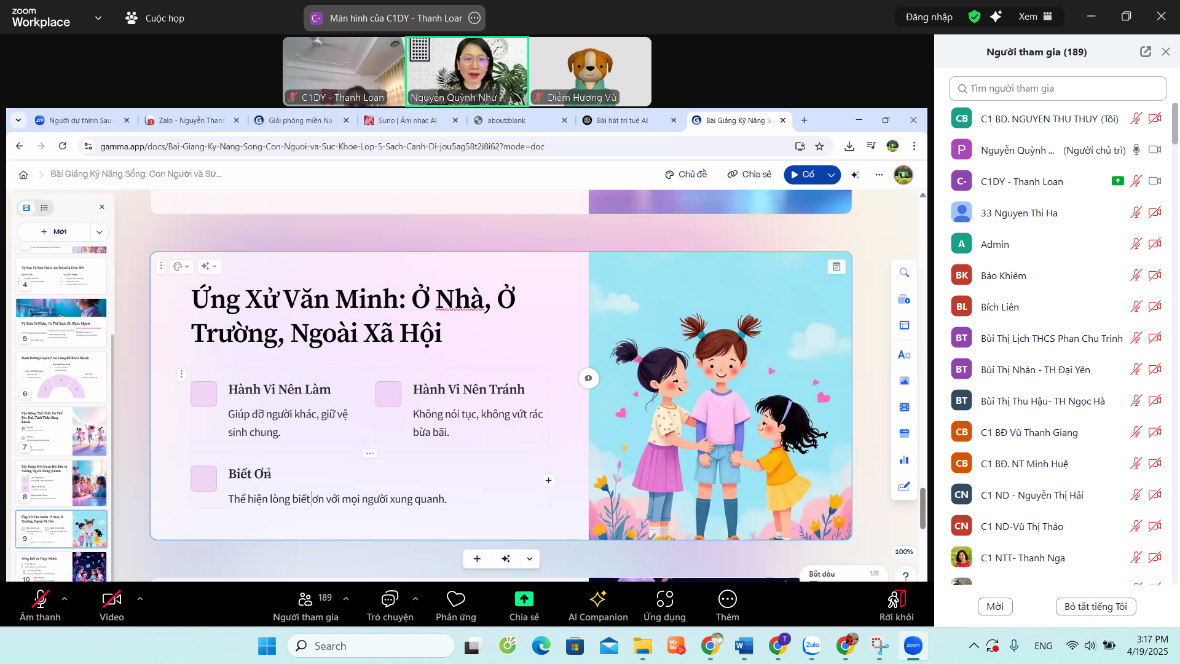Select slide 5 thumbnail in sidebar
This screenshot has height=664, width=1180.
[61, 321]
